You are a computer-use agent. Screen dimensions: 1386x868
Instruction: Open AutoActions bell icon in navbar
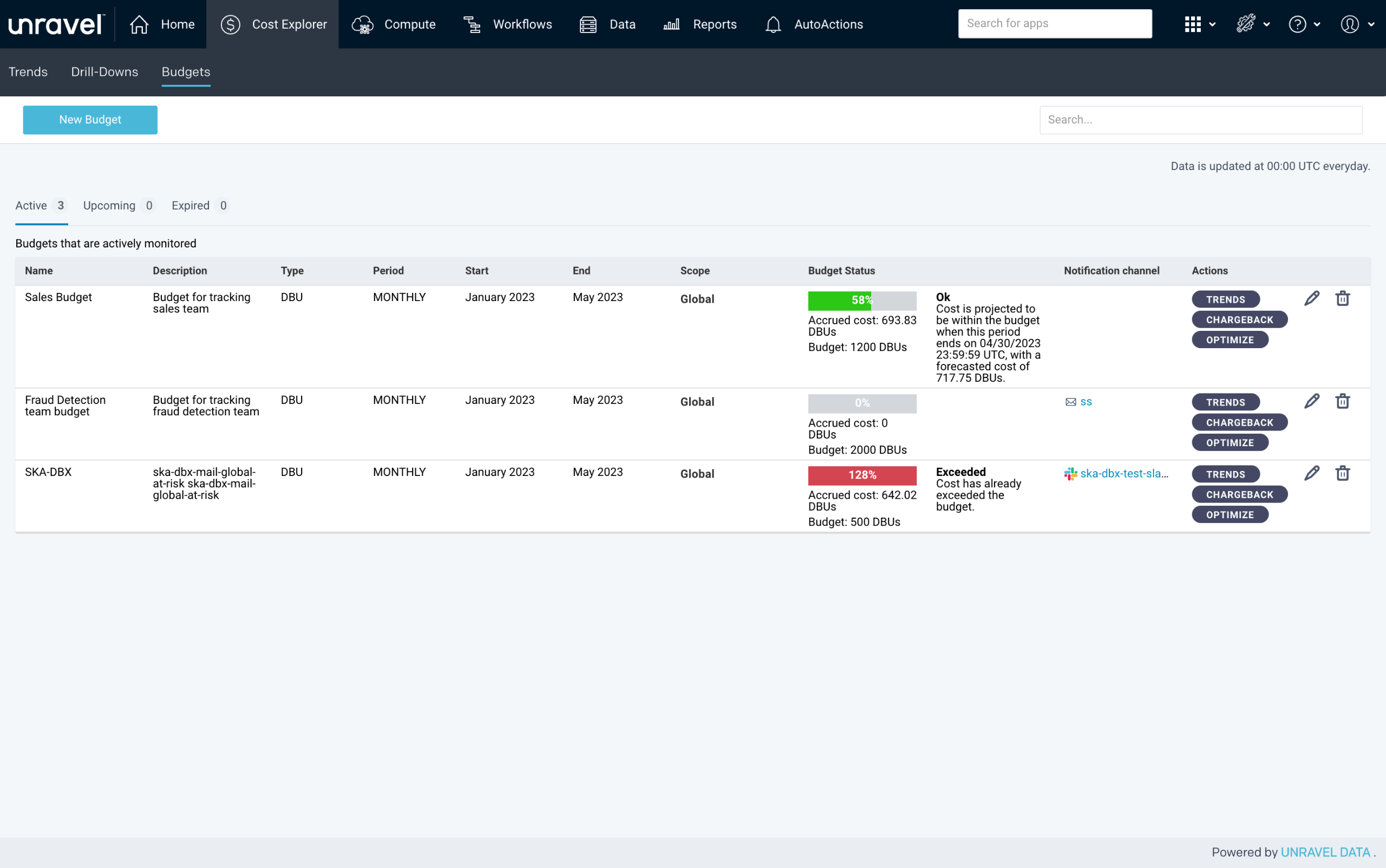click(x=773, y=24)
